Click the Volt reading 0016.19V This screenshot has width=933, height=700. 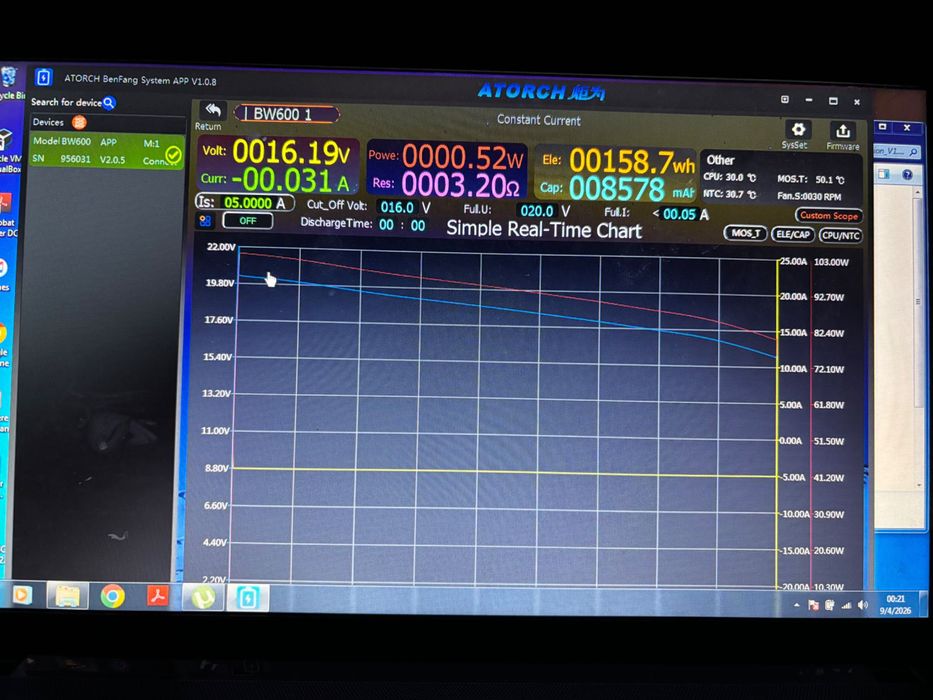(291, 152)
